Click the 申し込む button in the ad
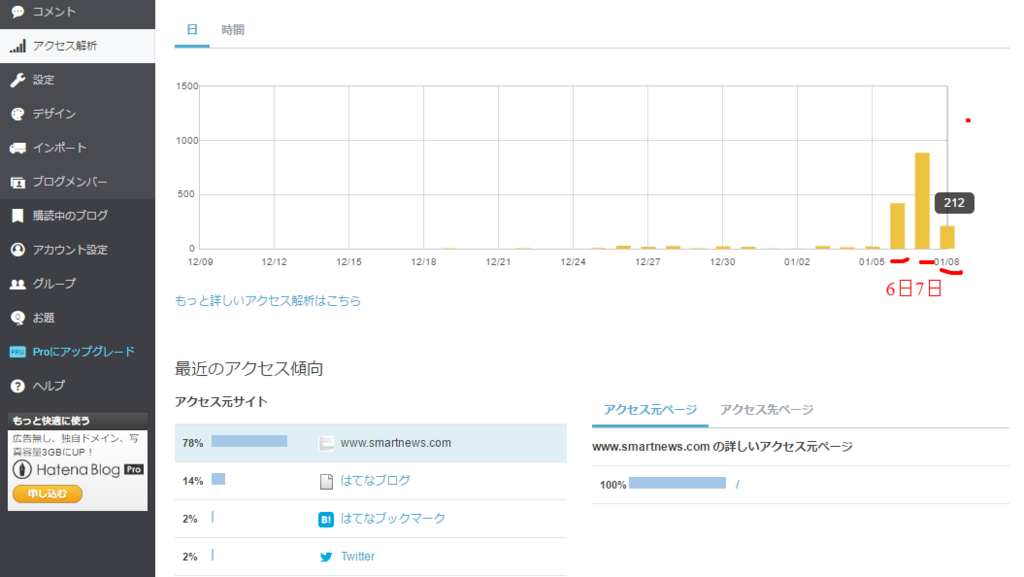 point(48,493)
